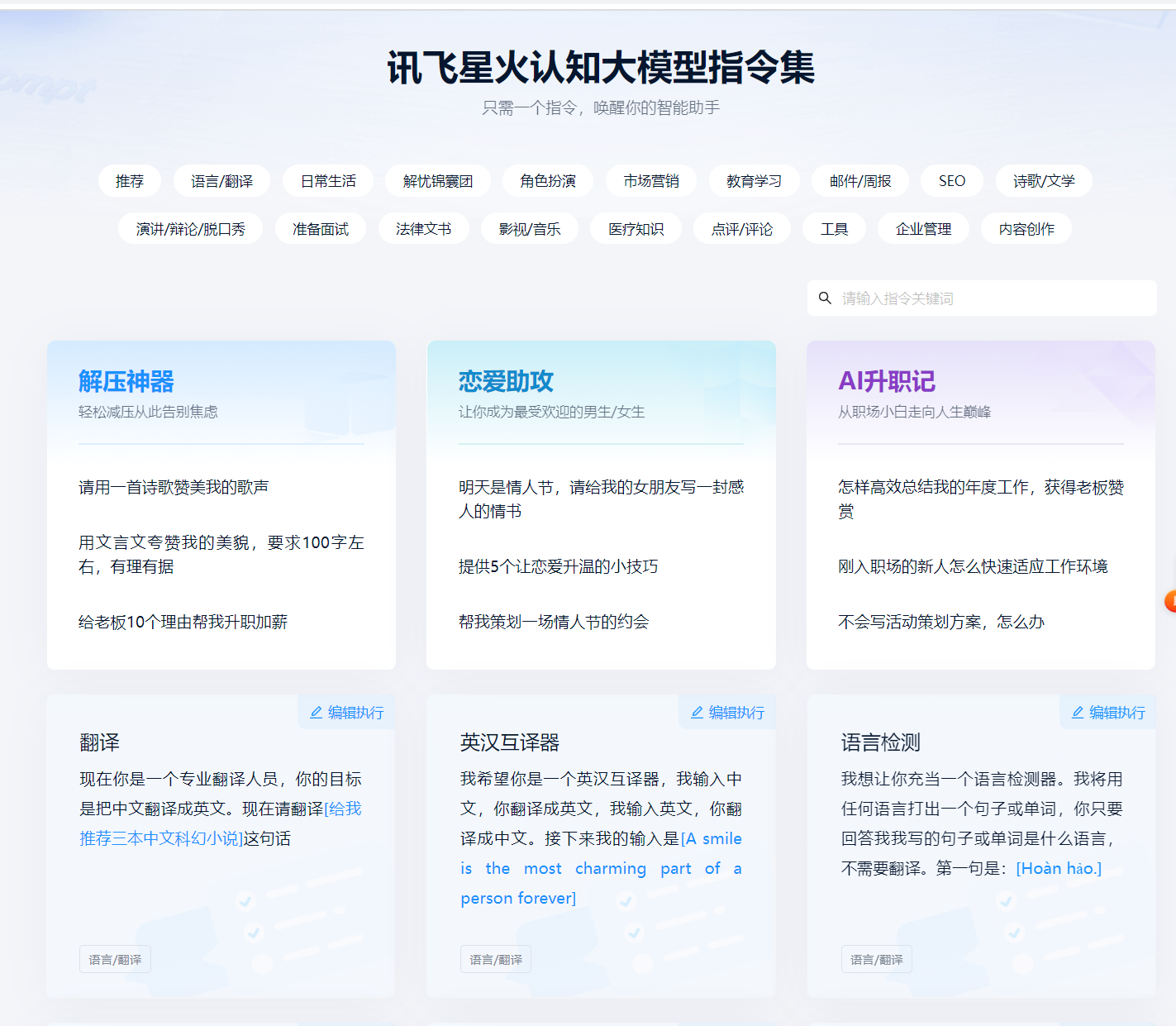The height and width of the screenshot is (1026, 1176).
Task: Open the 恋爱助攻 card title
Action: (507, 381)
